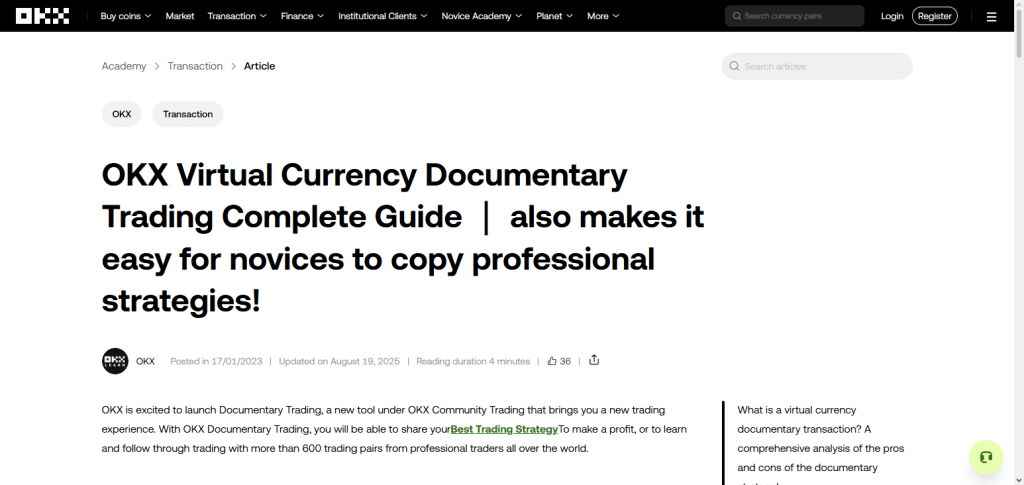The width and height of the screenshot is (1024, 485).
Task: Expand the Novice Academy dropdown
Action: (482, 16)
